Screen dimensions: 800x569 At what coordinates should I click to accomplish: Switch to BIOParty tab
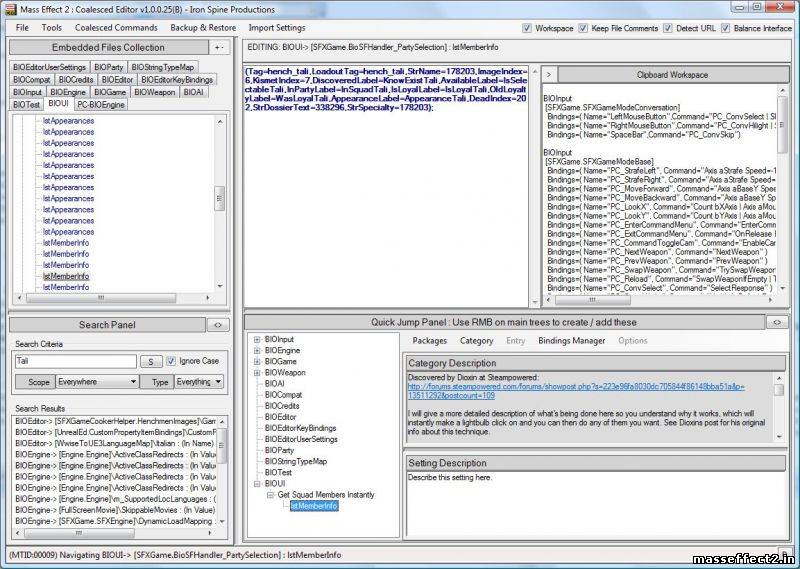(x=109, y=67)
